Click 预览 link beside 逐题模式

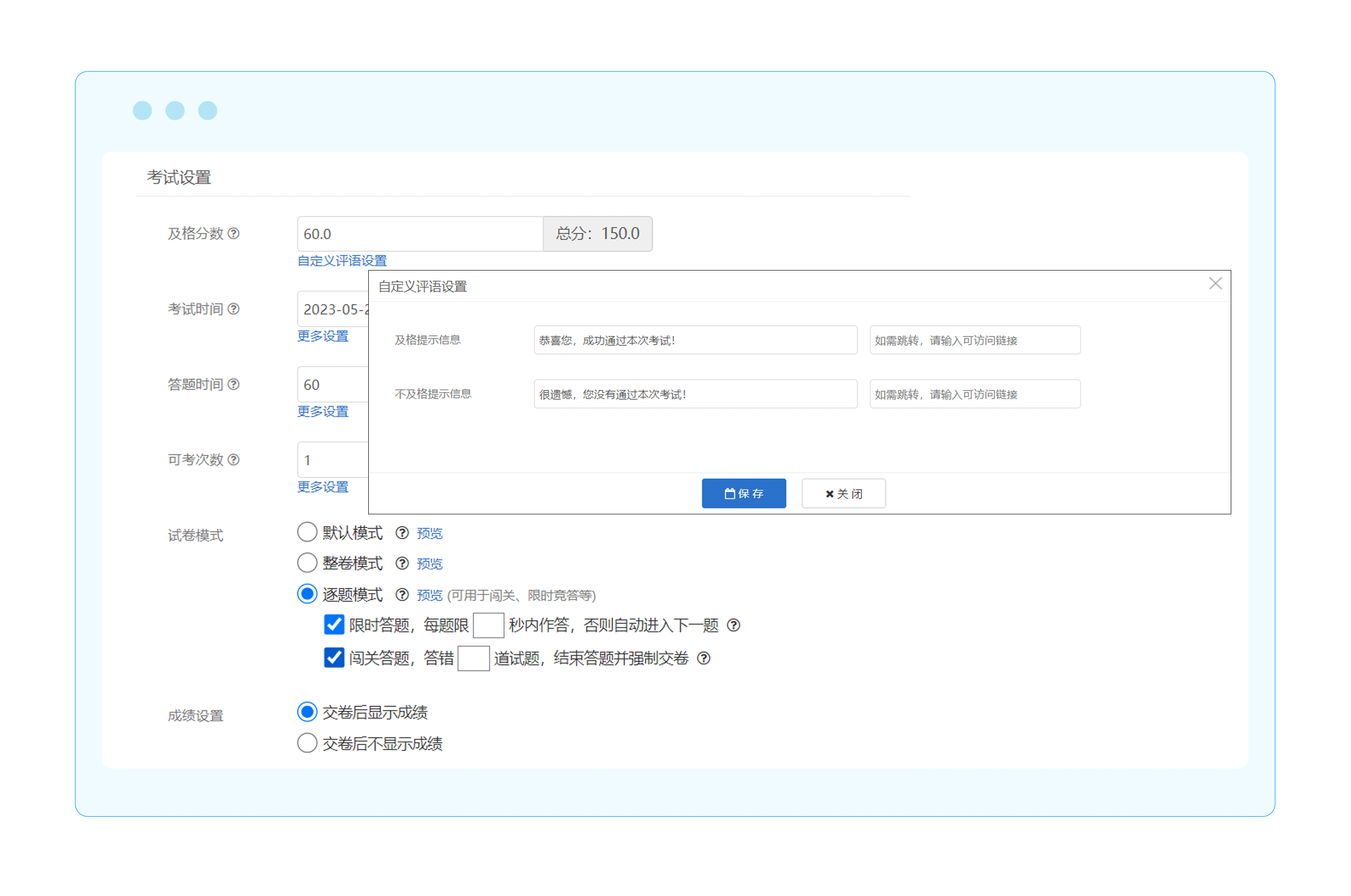(x=429, y=595)
